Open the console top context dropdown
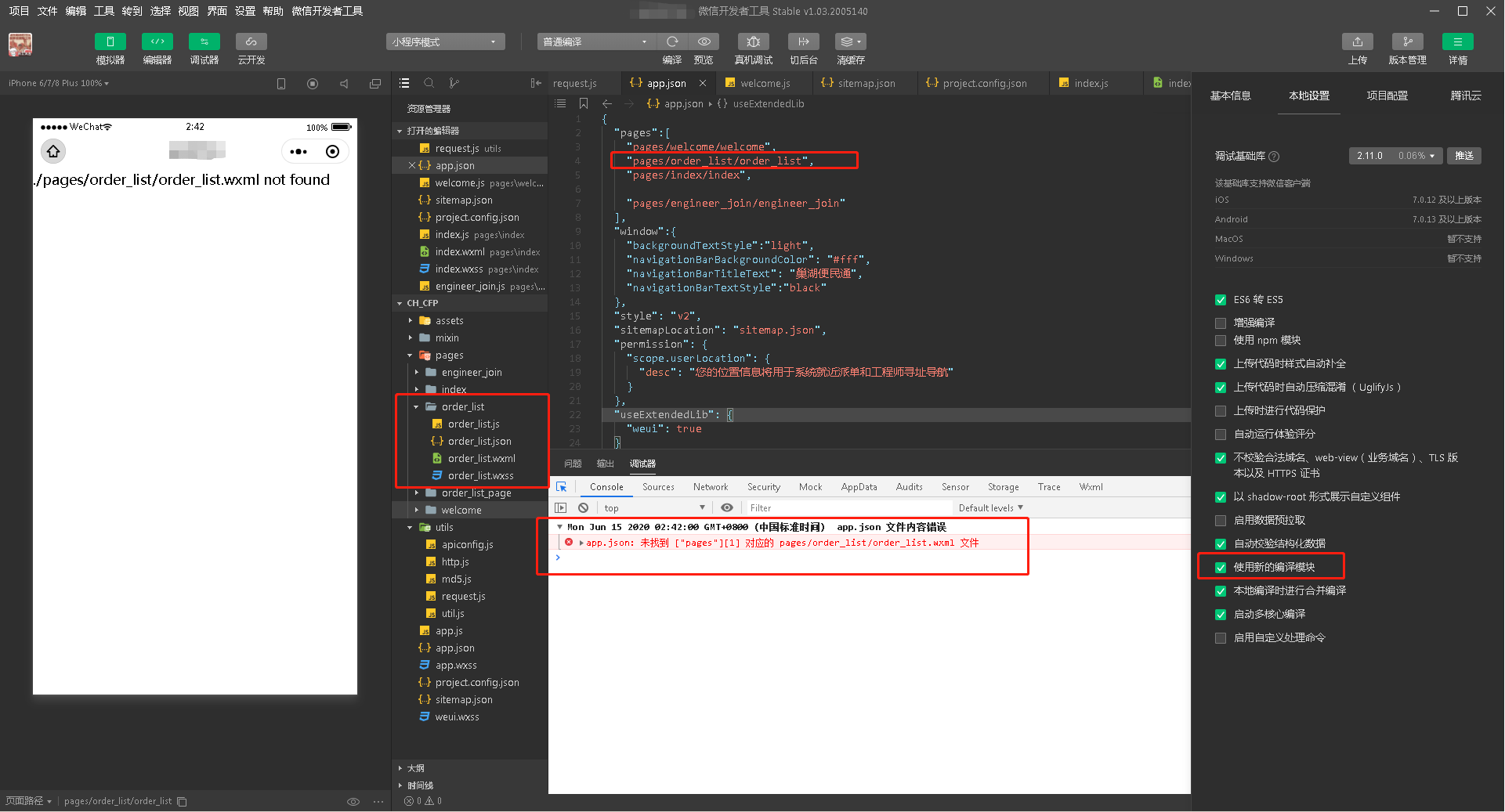This screenshot has height=812, width=1505. pos(655,507)
